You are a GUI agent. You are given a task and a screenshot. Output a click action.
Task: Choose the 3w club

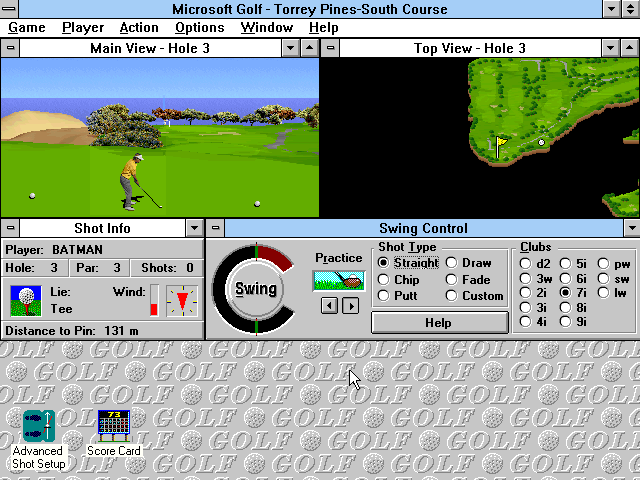tap(536, 279)
